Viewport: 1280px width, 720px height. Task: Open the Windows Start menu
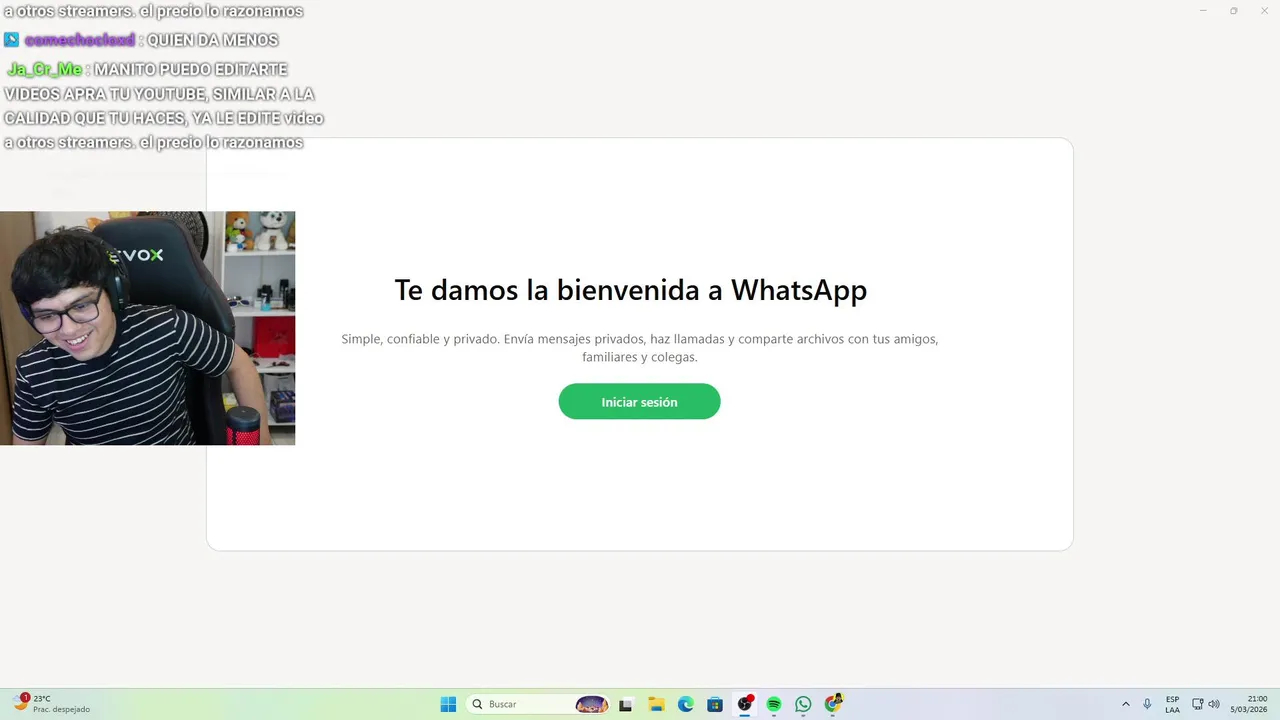point(448,704)
